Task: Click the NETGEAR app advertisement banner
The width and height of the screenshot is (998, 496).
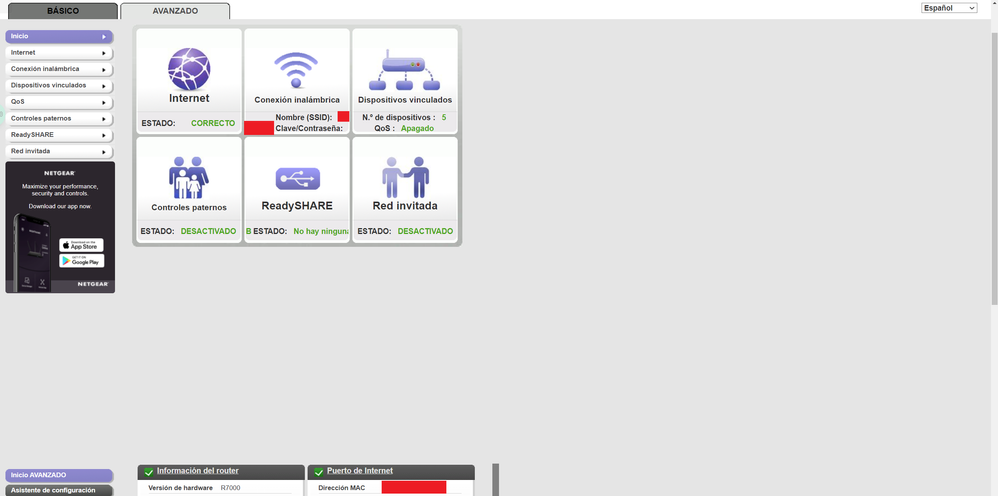Action: pyautogui.click(x=60, y=227)
